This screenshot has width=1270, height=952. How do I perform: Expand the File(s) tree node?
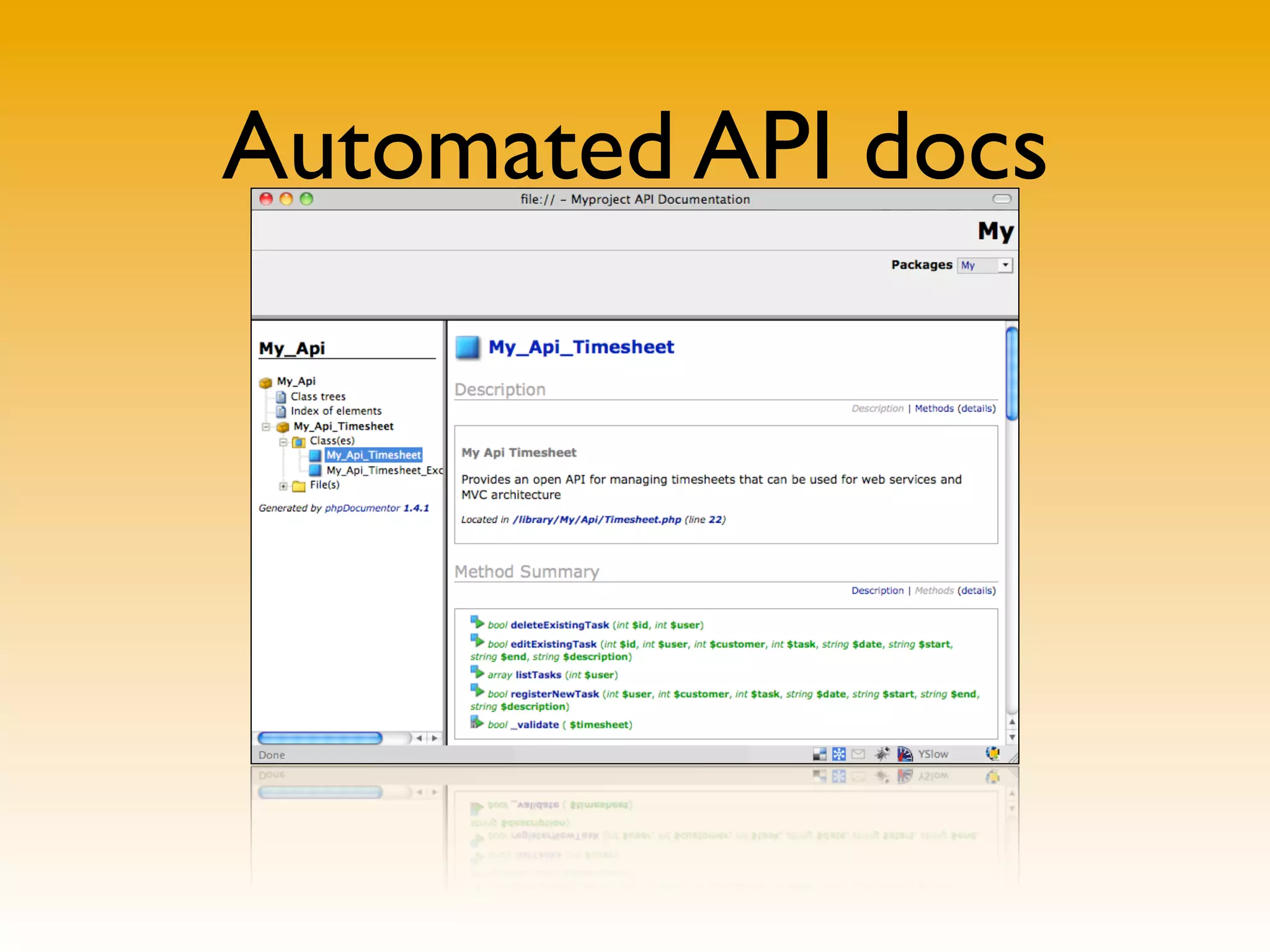click(283, 486)
